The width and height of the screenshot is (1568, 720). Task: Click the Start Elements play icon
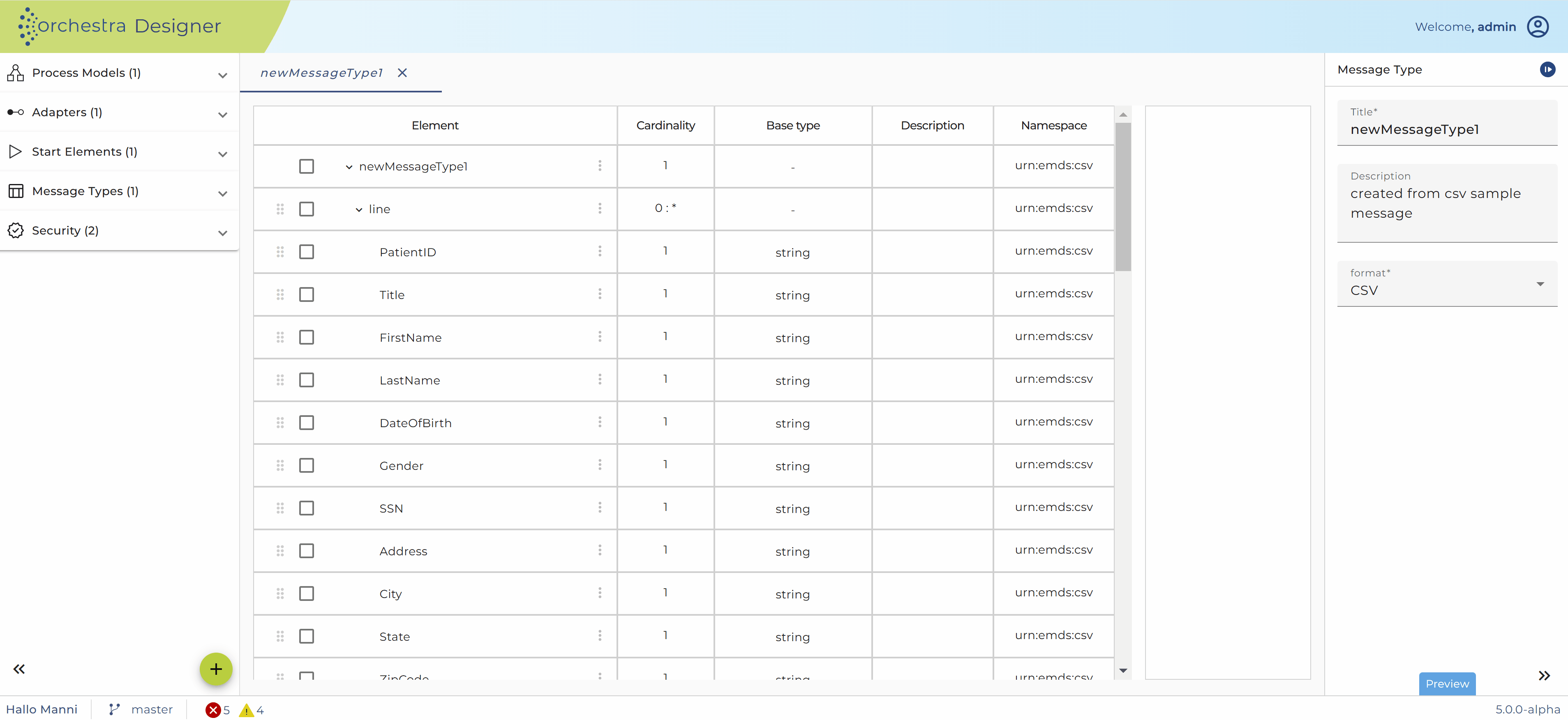pyautogui.click(x=16, y=152)
